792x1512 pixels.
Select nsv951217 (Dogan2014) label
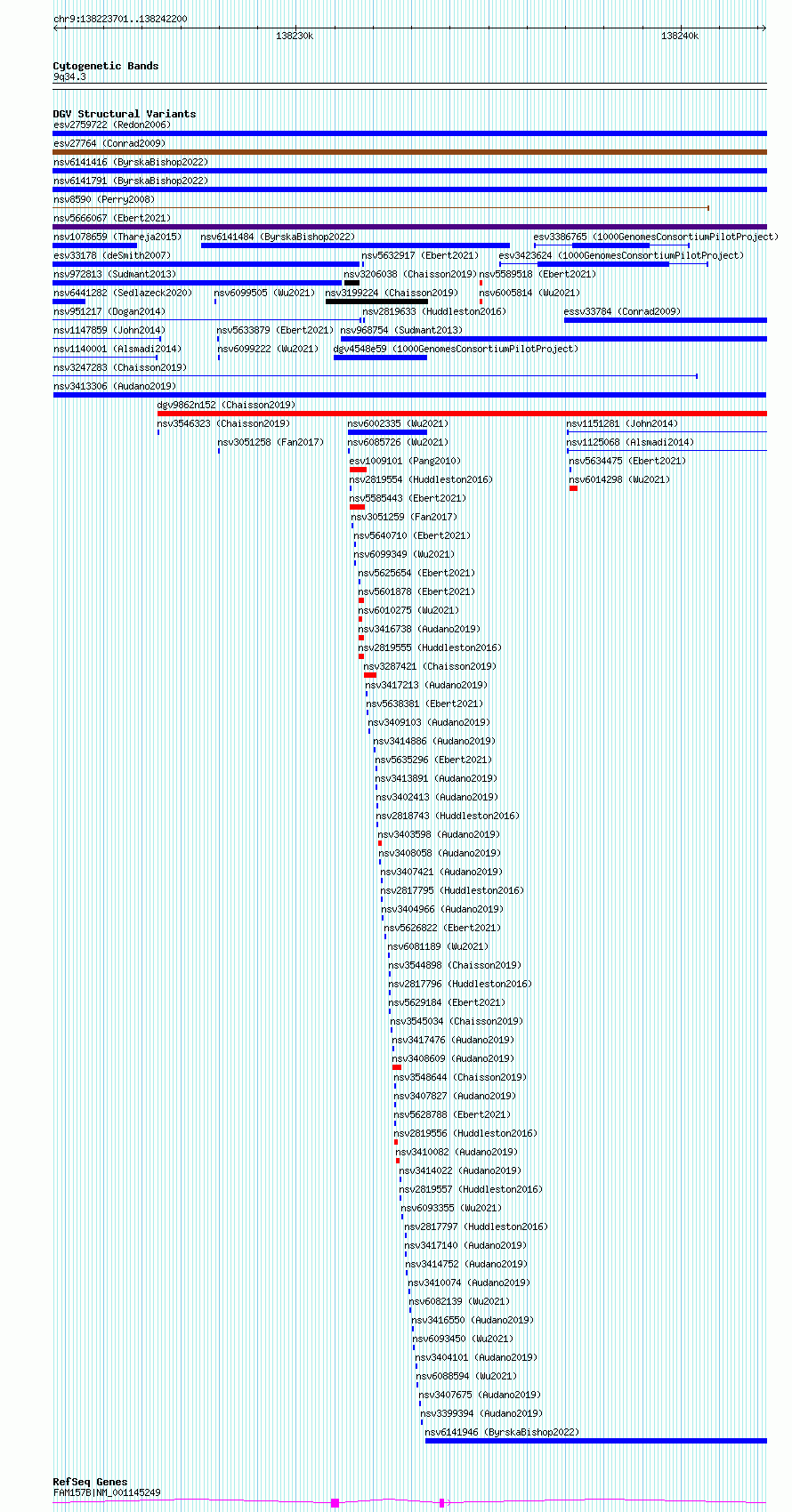pos(109,311)
